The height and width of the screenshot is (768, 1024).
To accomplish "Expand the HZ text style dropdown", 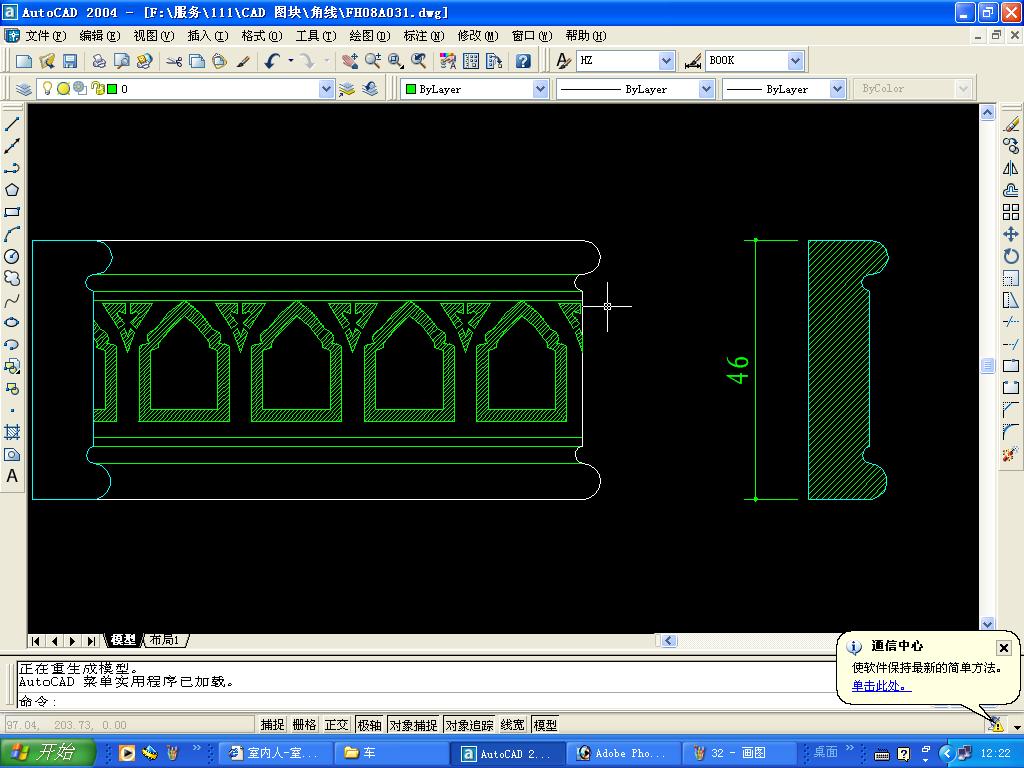I will 666,61.
